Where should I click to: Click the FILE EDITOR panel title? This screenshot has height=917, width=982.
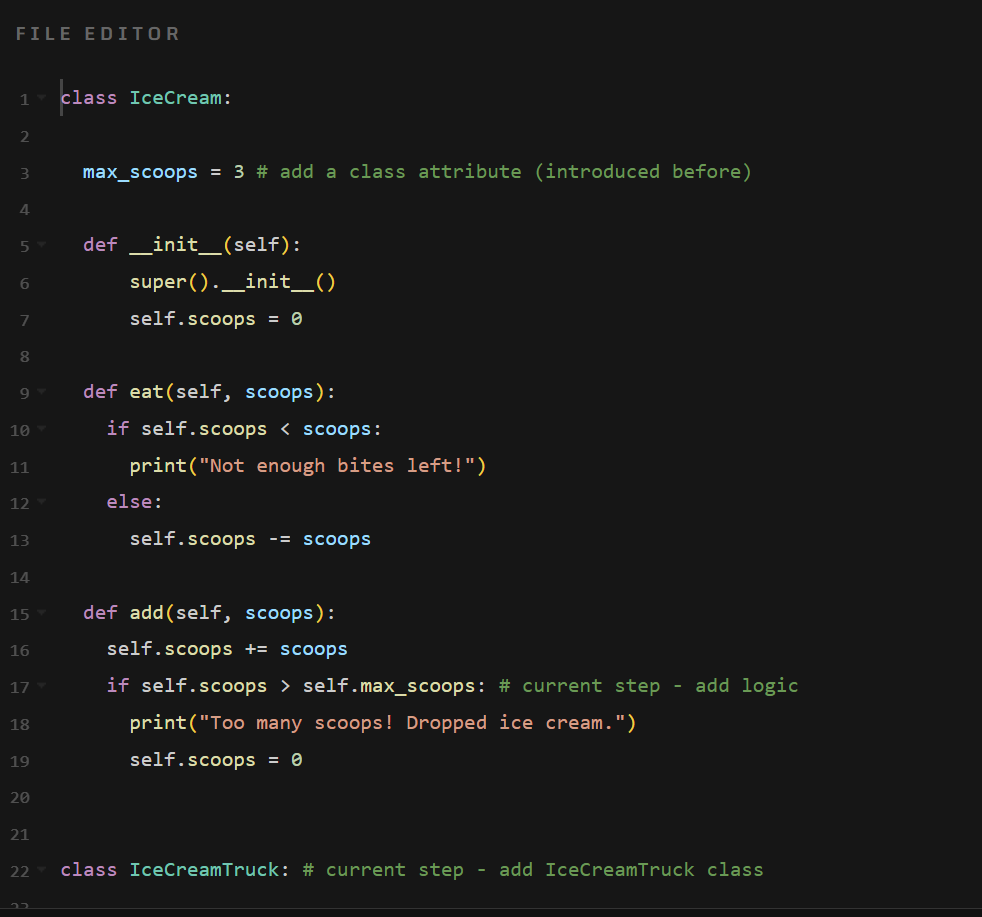[98, 34]
